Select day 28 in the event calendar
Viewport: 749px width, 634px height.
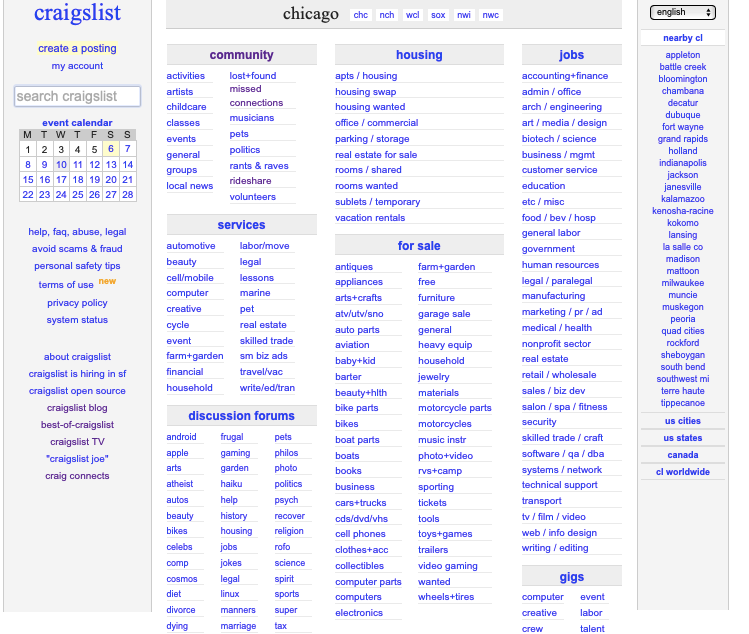click(x=128, y=194)
